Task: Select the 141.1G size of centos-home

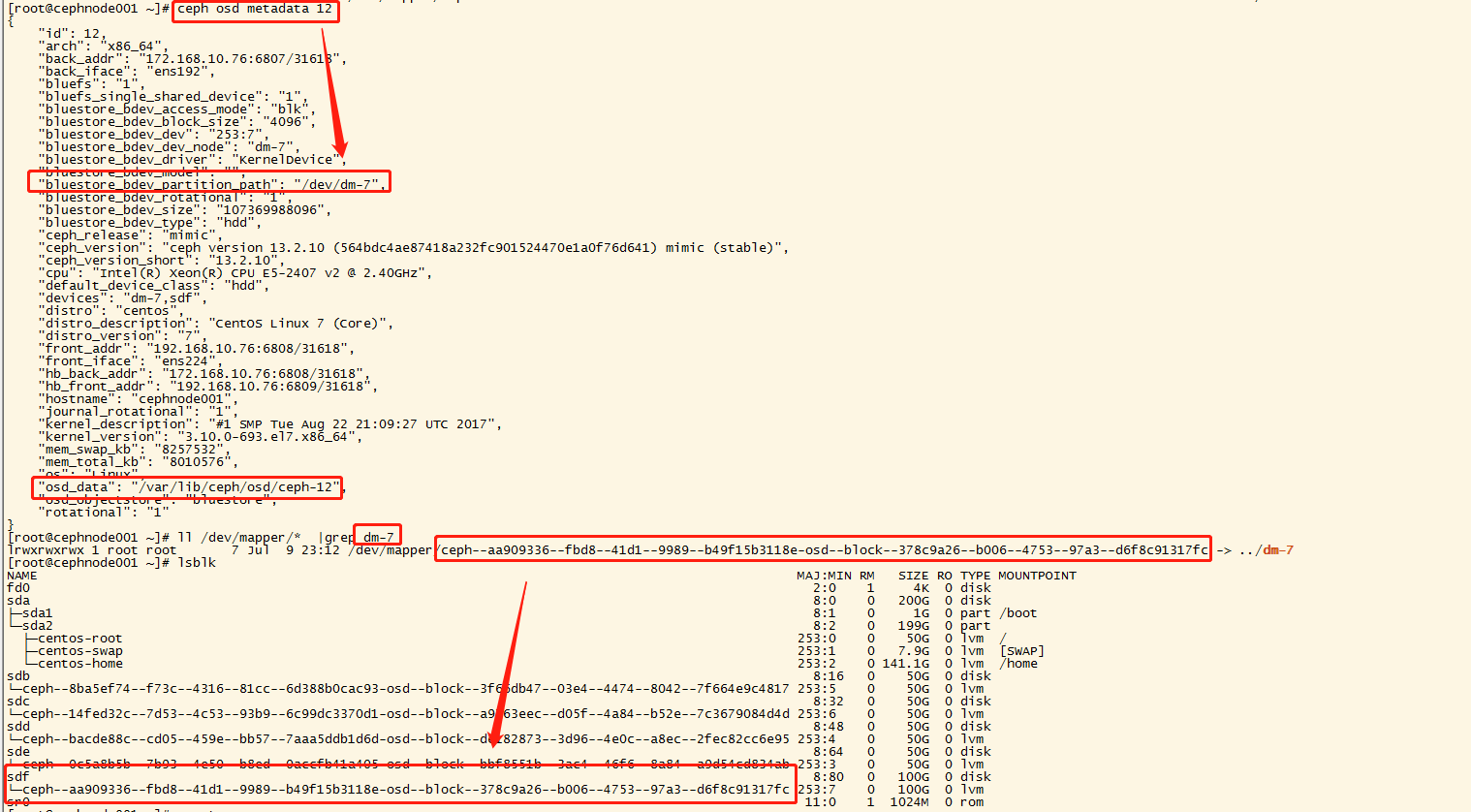Action: click(906, 664)
